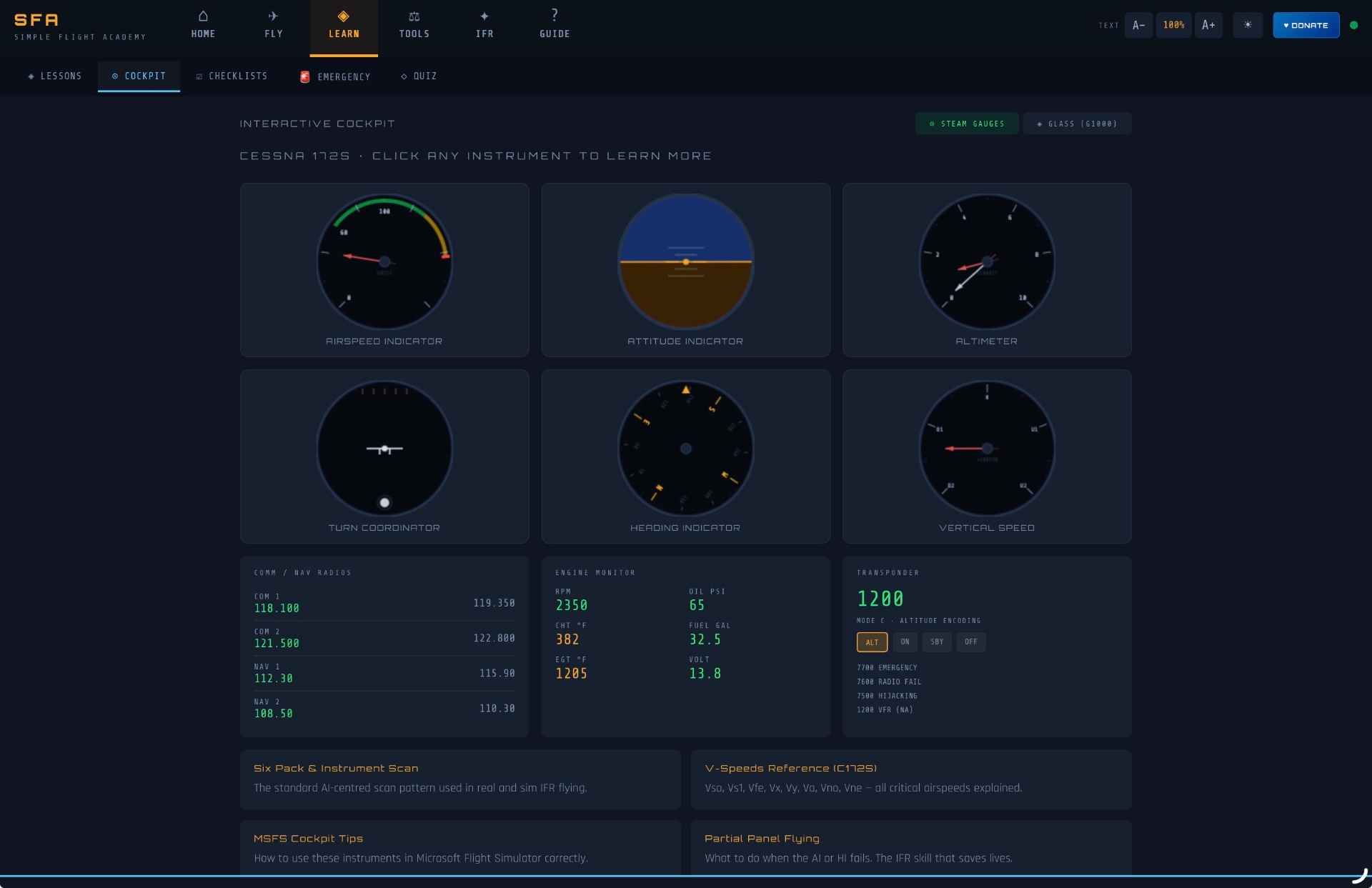Screen dimensions: 1372x888
Task: Click the Donate button
Action: coord(1306,25)
